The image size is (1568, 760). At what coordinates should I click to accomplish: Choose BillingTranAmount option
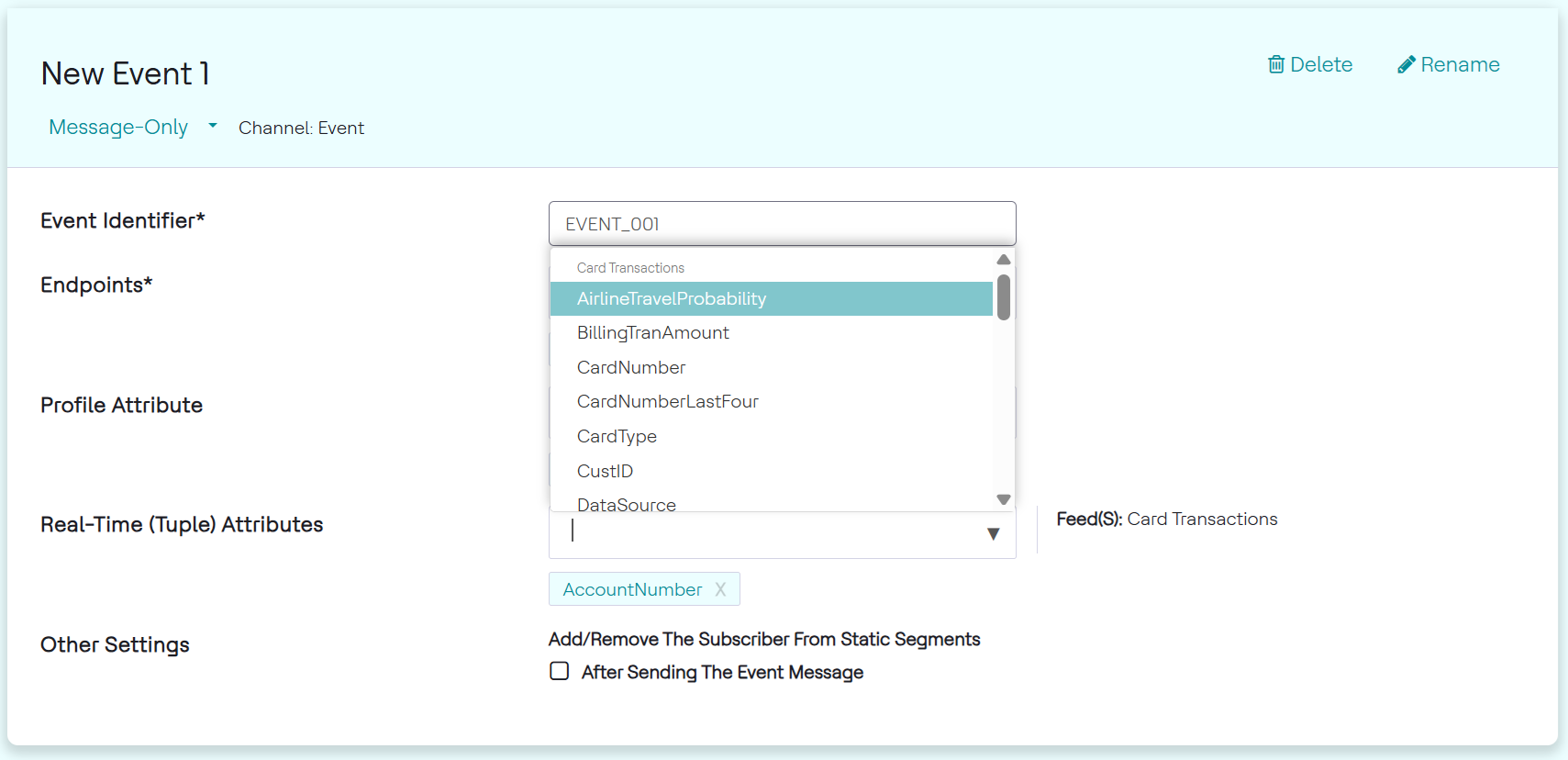click(x=653, y=333)
